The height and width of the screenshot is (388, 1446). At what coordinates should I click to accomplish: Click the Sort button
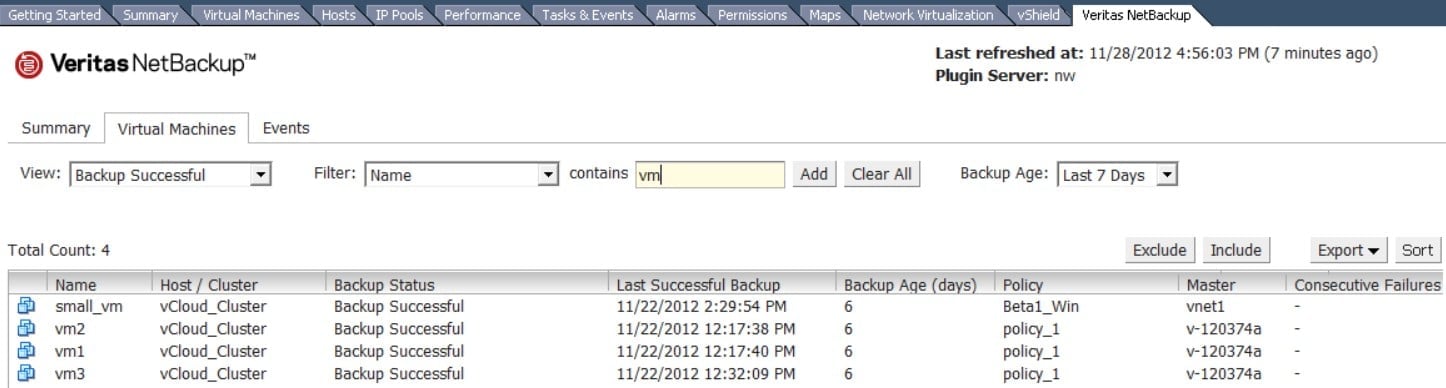pos(1417,250)
